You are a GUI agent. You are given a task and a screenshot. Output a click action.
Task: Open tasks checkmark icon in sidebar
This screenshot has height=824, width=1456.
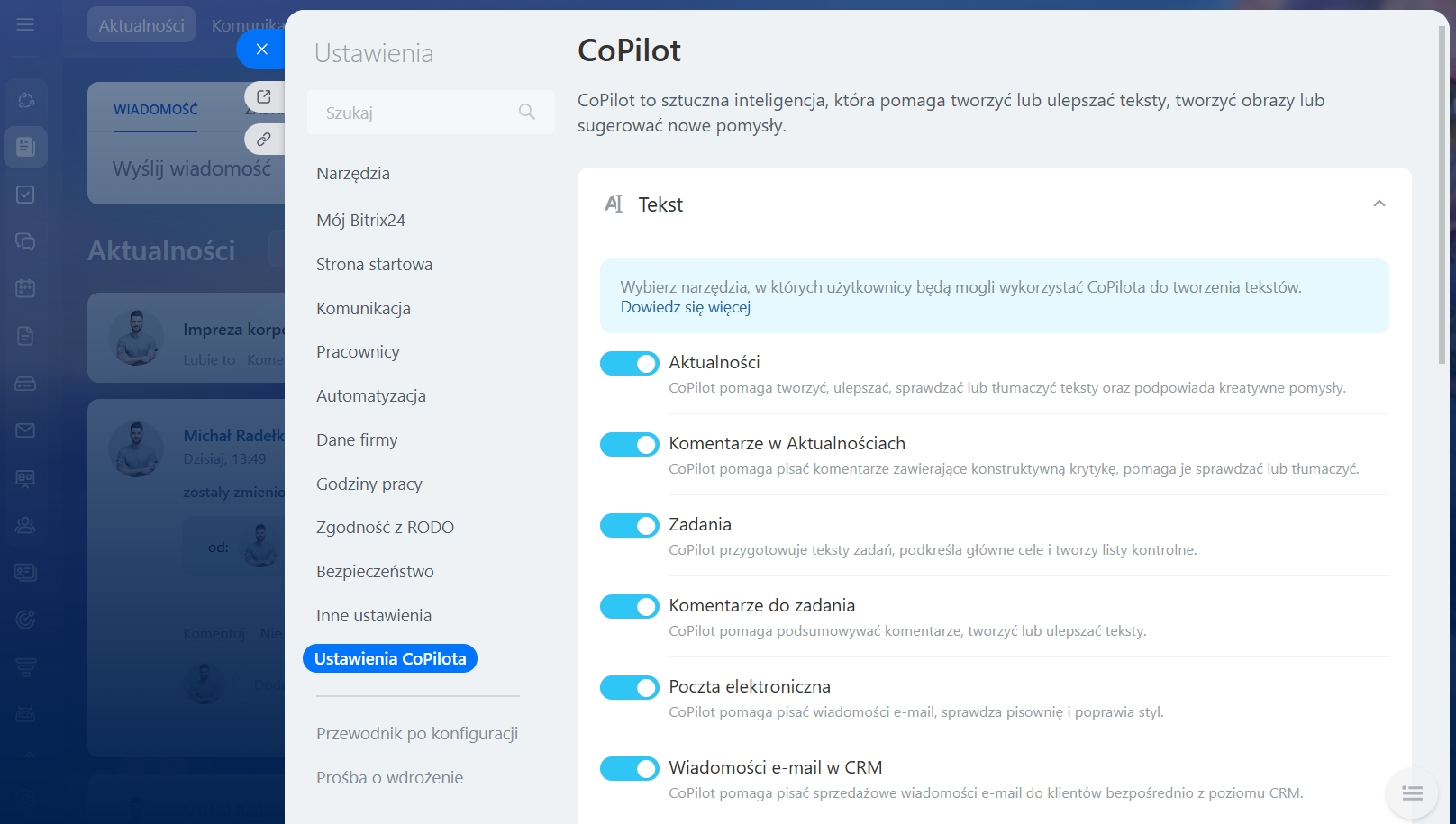[x=25, y=195]
